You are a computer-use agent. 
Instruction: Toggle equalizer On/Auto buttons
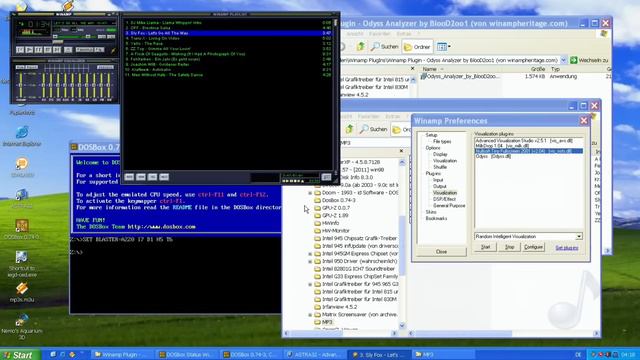[27, 67]
